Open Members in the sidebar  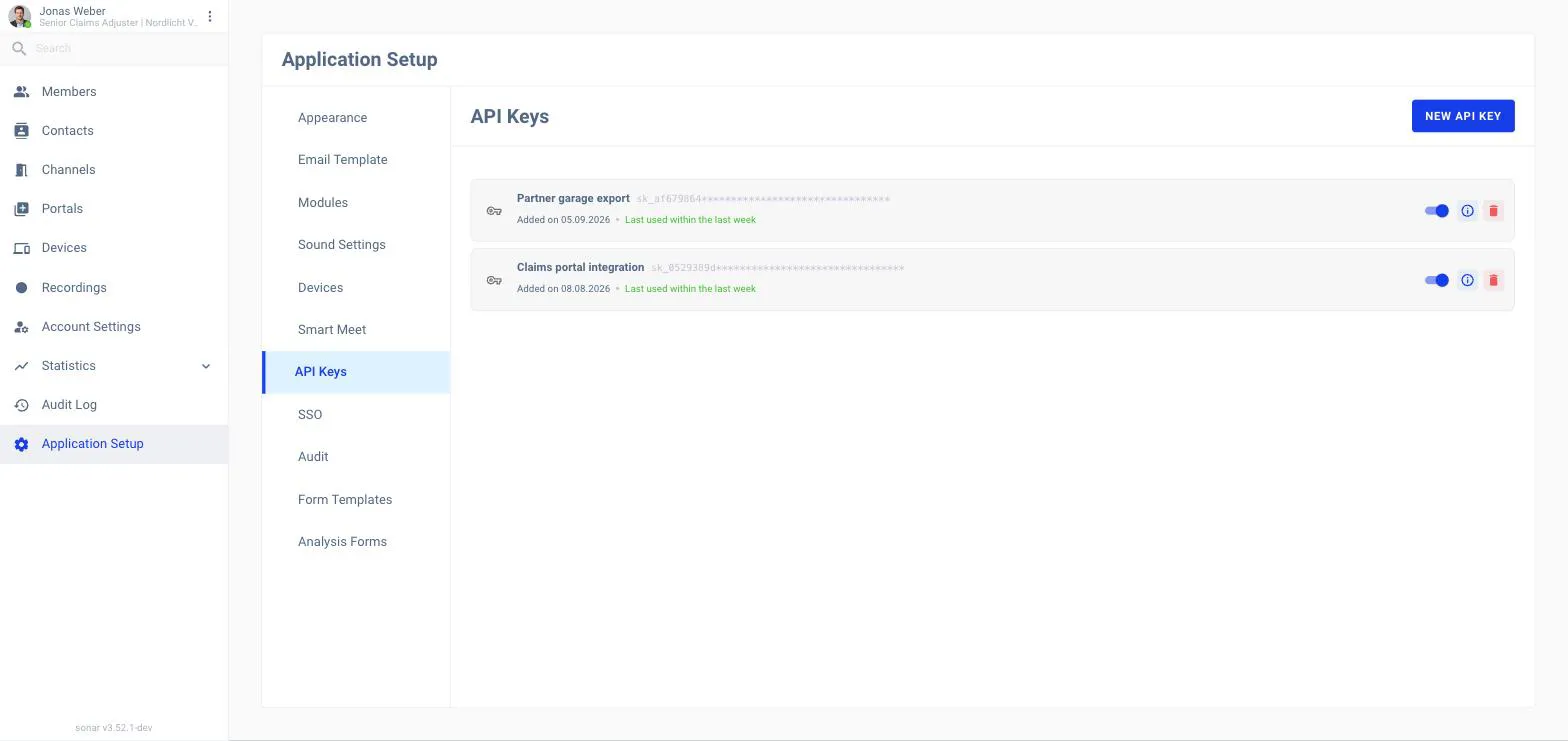tap(114, 92)
